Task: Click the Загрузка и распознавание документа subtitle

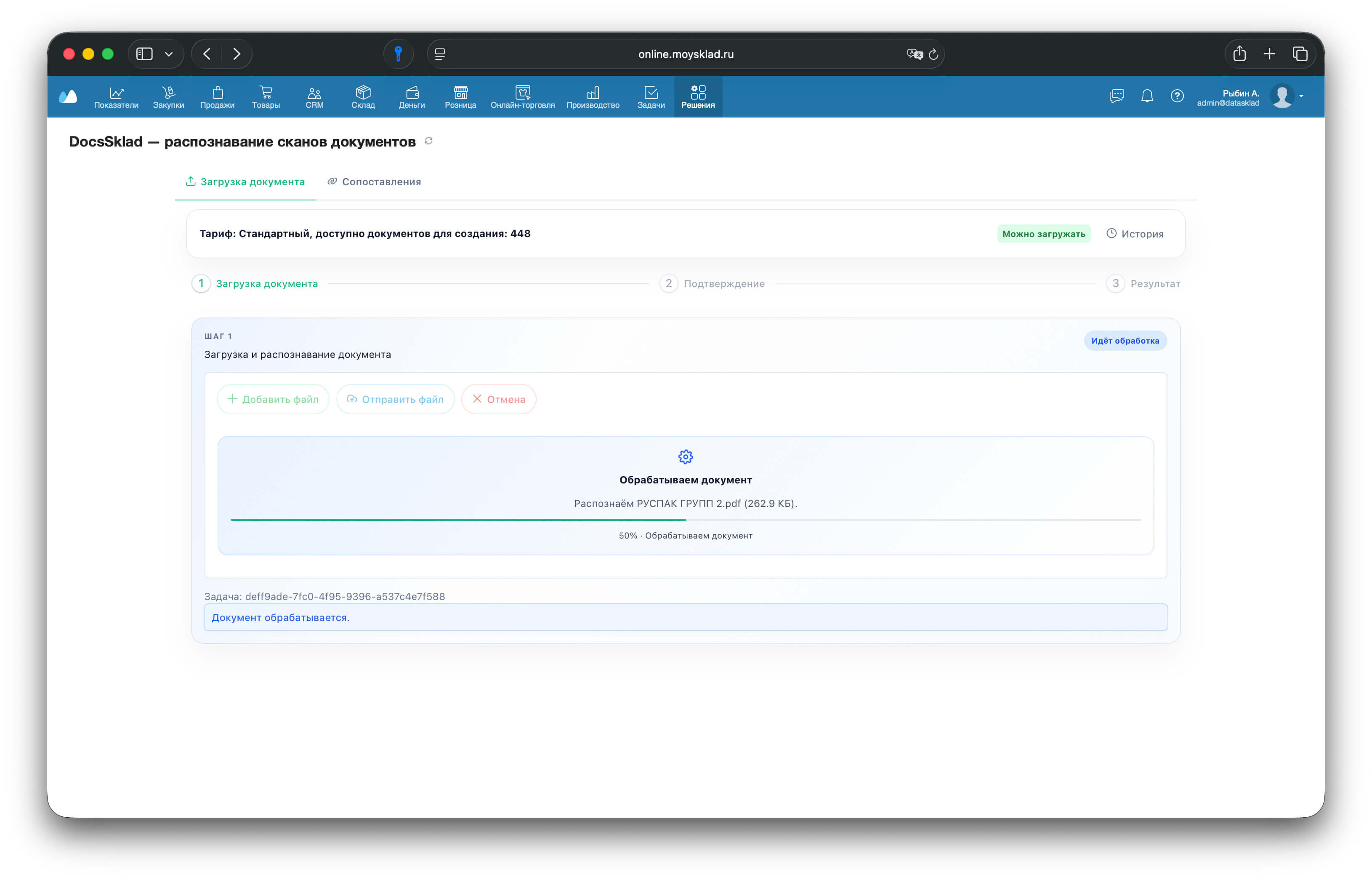Action: click(298, 354)
